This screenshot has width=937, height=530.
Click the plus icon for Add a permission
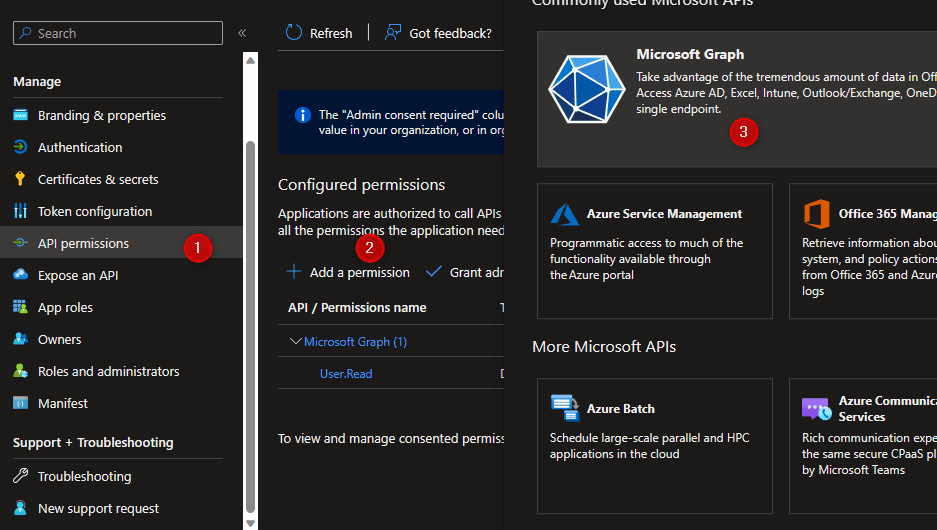(x=294, y=272)
